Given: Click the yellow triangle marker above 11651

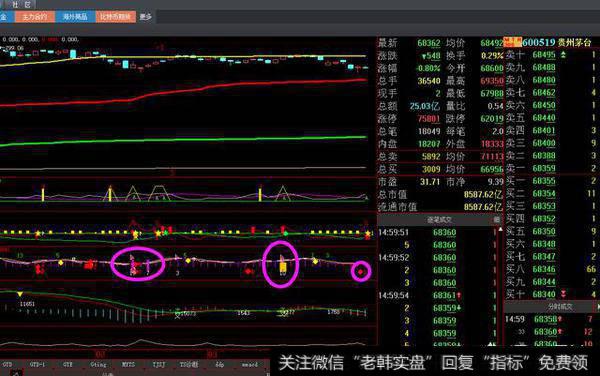Looking at the screenshot, I should 20,294.
